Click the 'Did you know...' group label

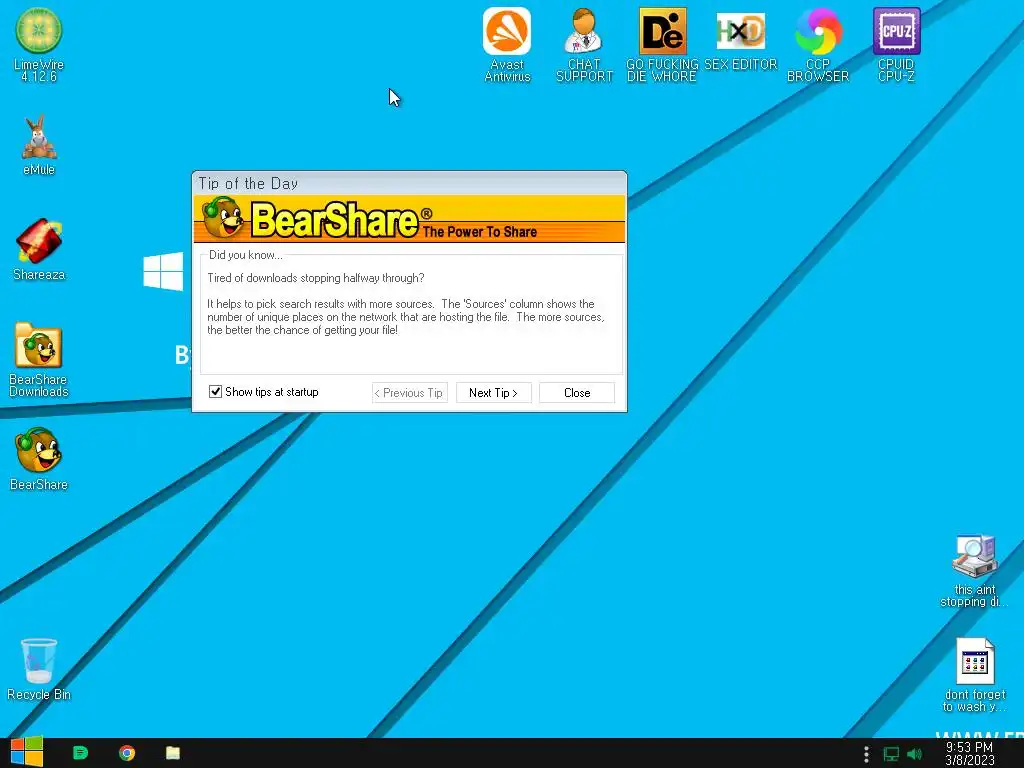point(246,255)
